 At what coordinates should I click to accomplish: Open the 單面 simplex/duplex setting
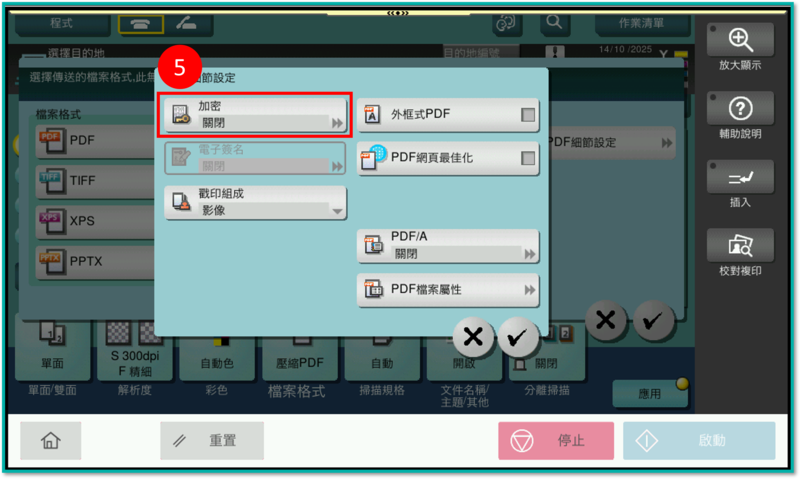(53, 352)
